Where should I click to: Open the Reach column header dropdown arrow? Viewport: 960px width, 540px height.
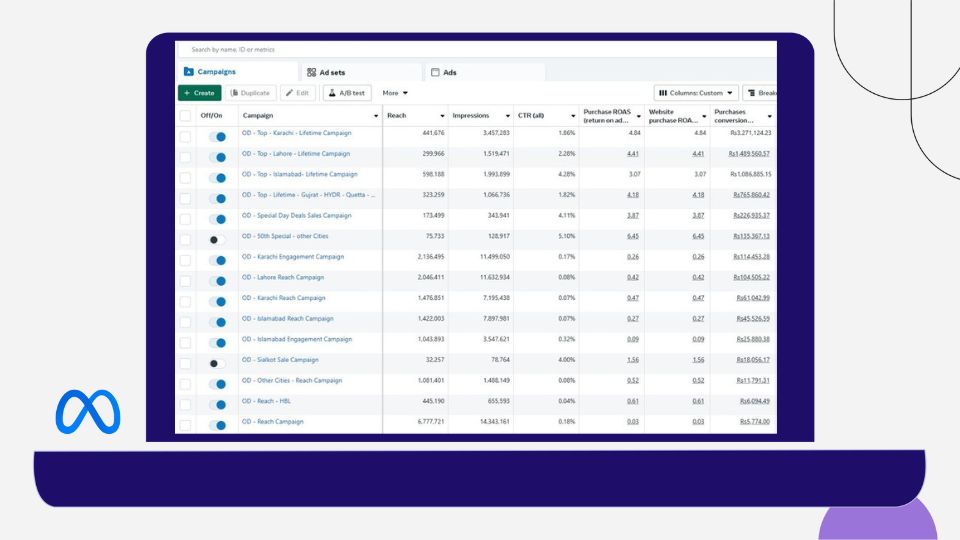(x=441, y=116)
